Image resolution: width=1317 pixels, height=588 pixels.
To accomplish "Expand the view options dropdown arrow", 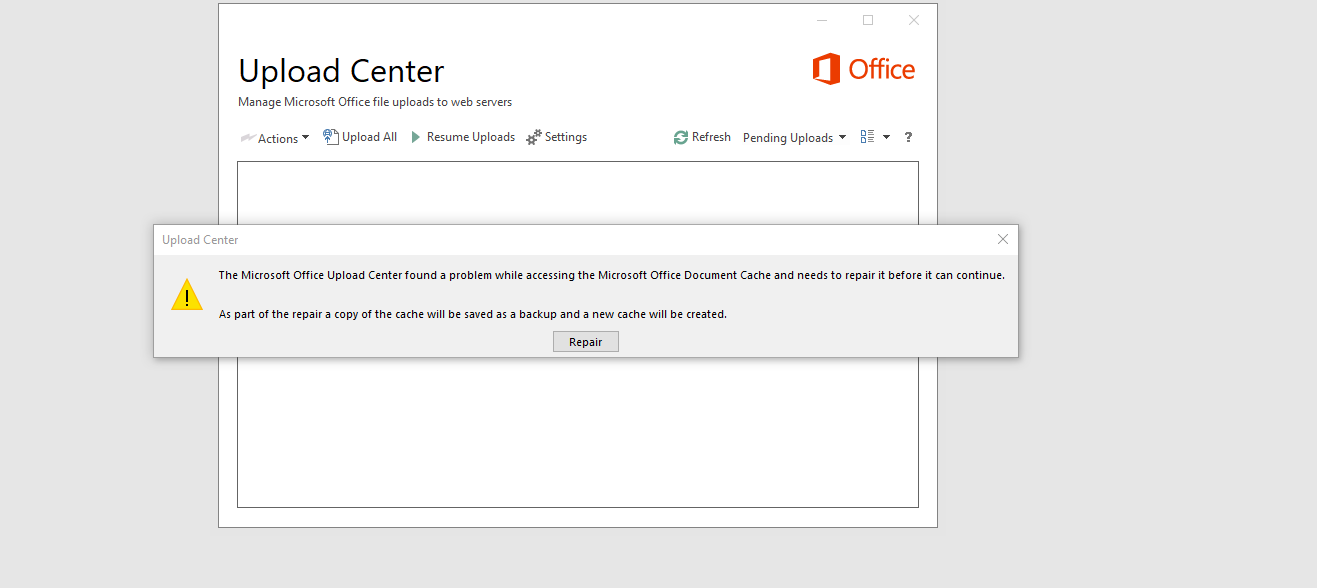I will (886, 137).
